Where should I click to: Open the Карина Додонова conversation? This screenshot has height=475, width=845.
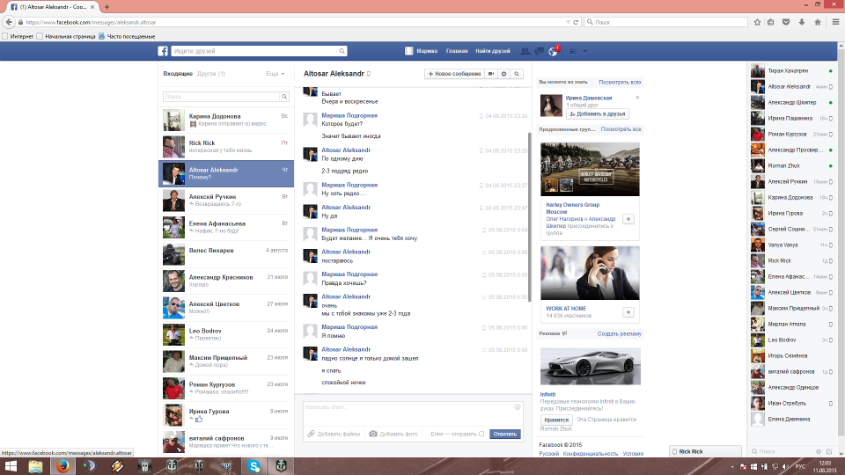click(x=226, y=120)
